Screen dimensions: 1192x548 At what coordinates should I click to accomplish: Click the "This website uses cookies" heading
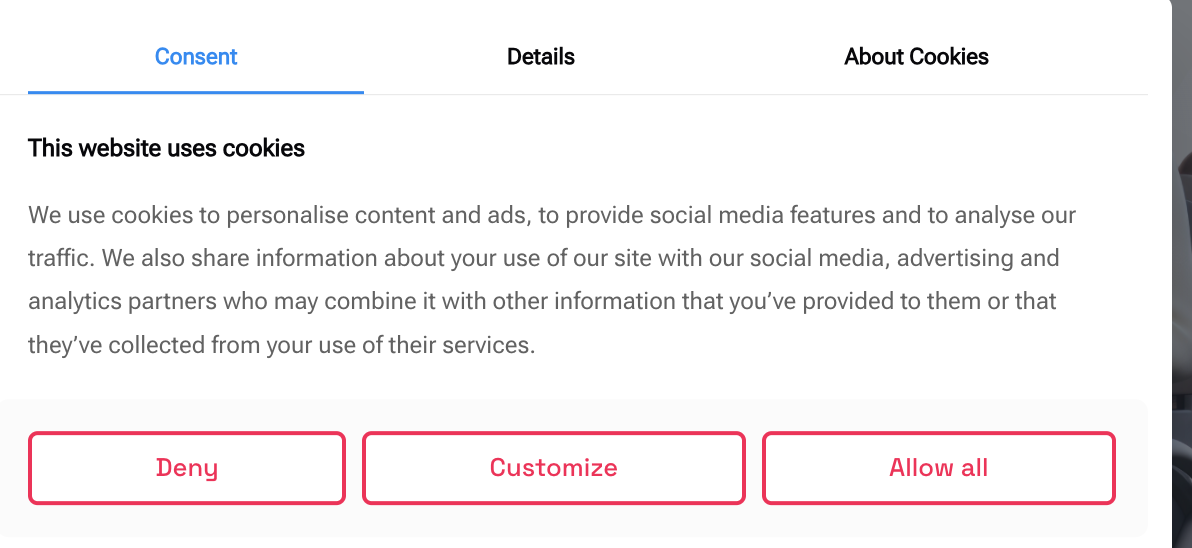(x=166, y=148)
